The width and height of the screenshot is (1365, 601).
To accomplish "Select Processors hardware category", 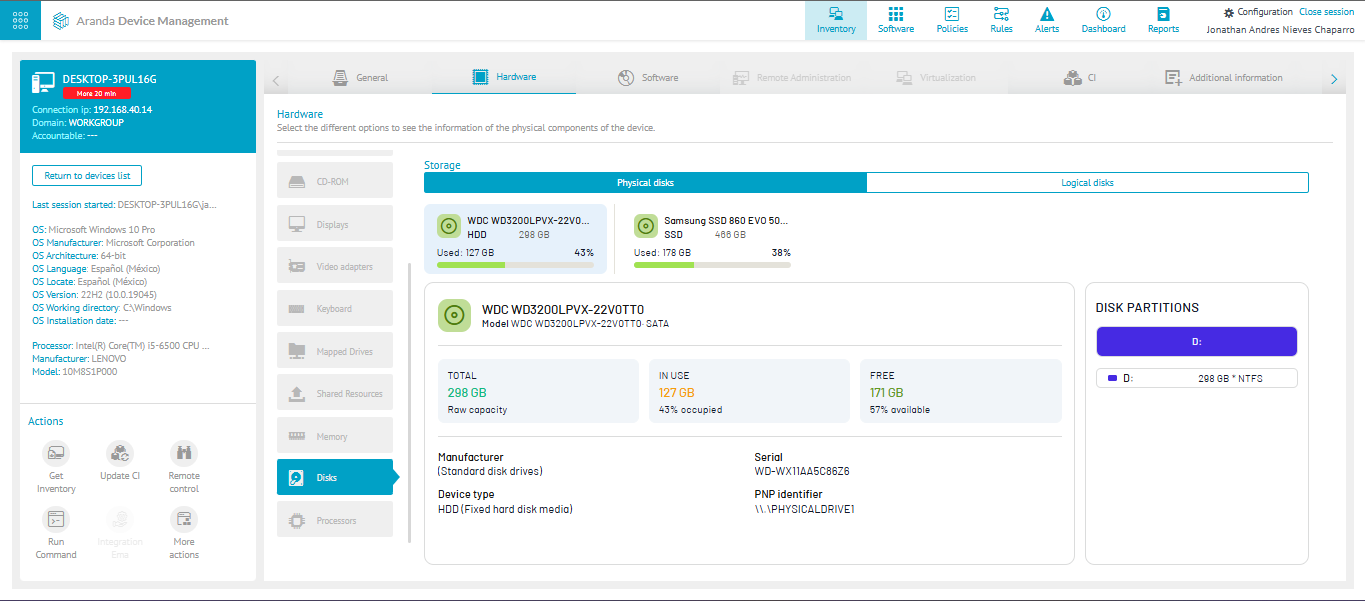I will coord(335,520).
